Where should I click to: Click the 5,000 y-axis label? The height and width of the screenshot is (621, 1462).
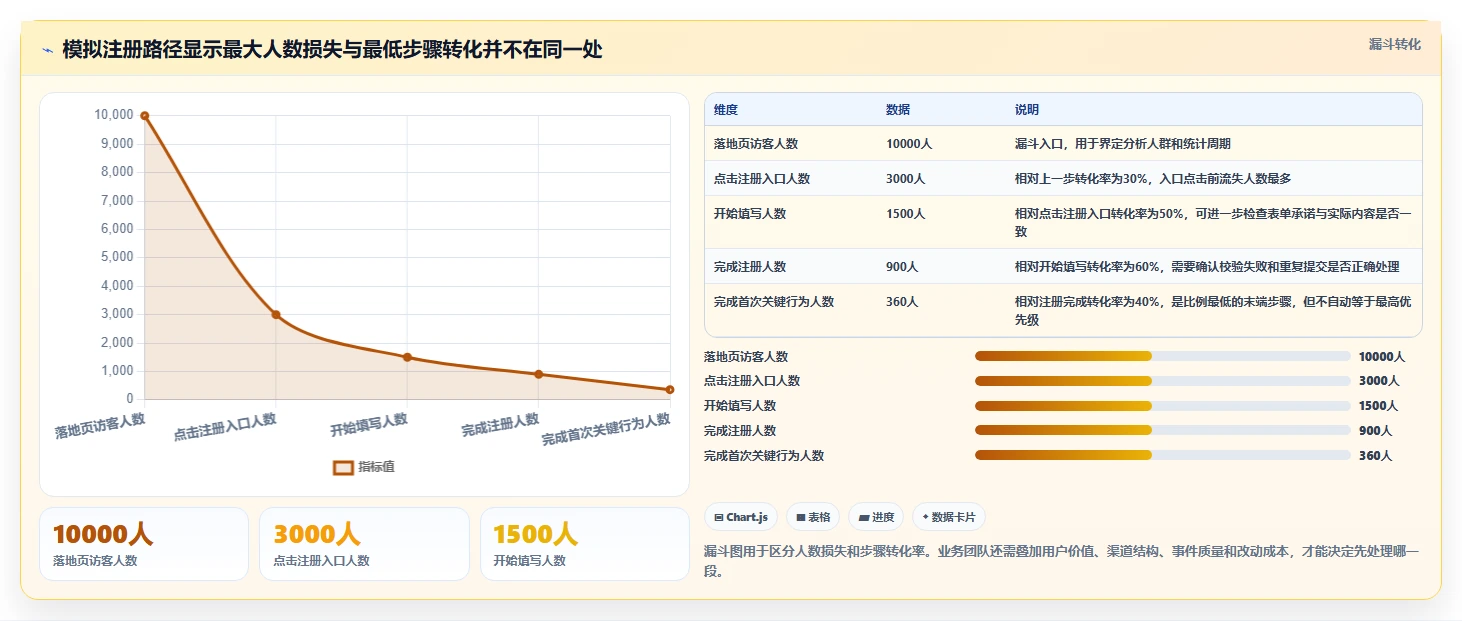coord(117,257)
